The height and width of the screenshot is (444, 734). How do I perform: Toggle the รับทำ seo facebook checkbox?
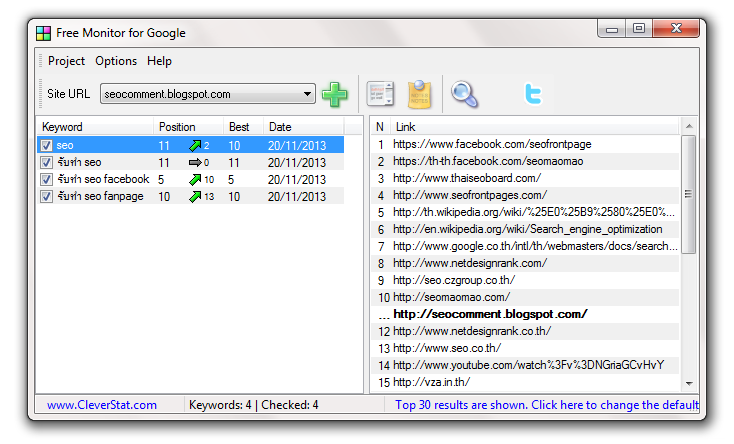[46, 179]
